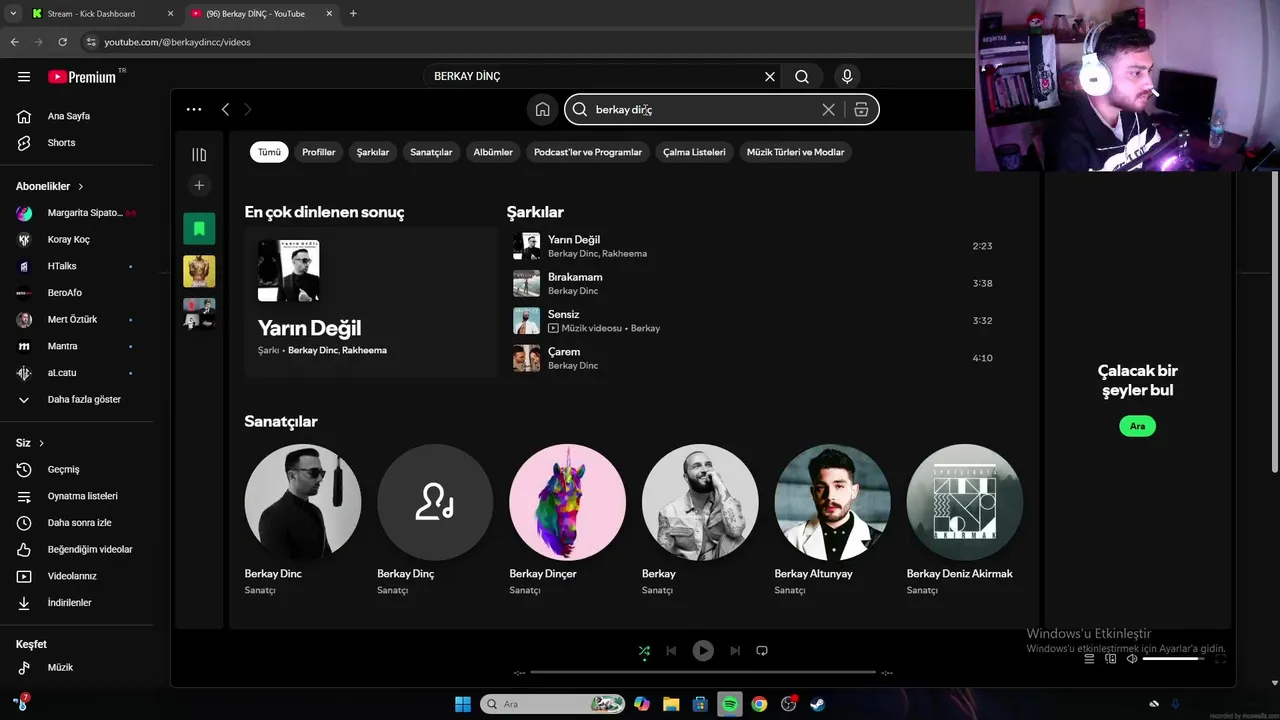Open the YouTube hamburger guide menu

click(x=24, y=76)
